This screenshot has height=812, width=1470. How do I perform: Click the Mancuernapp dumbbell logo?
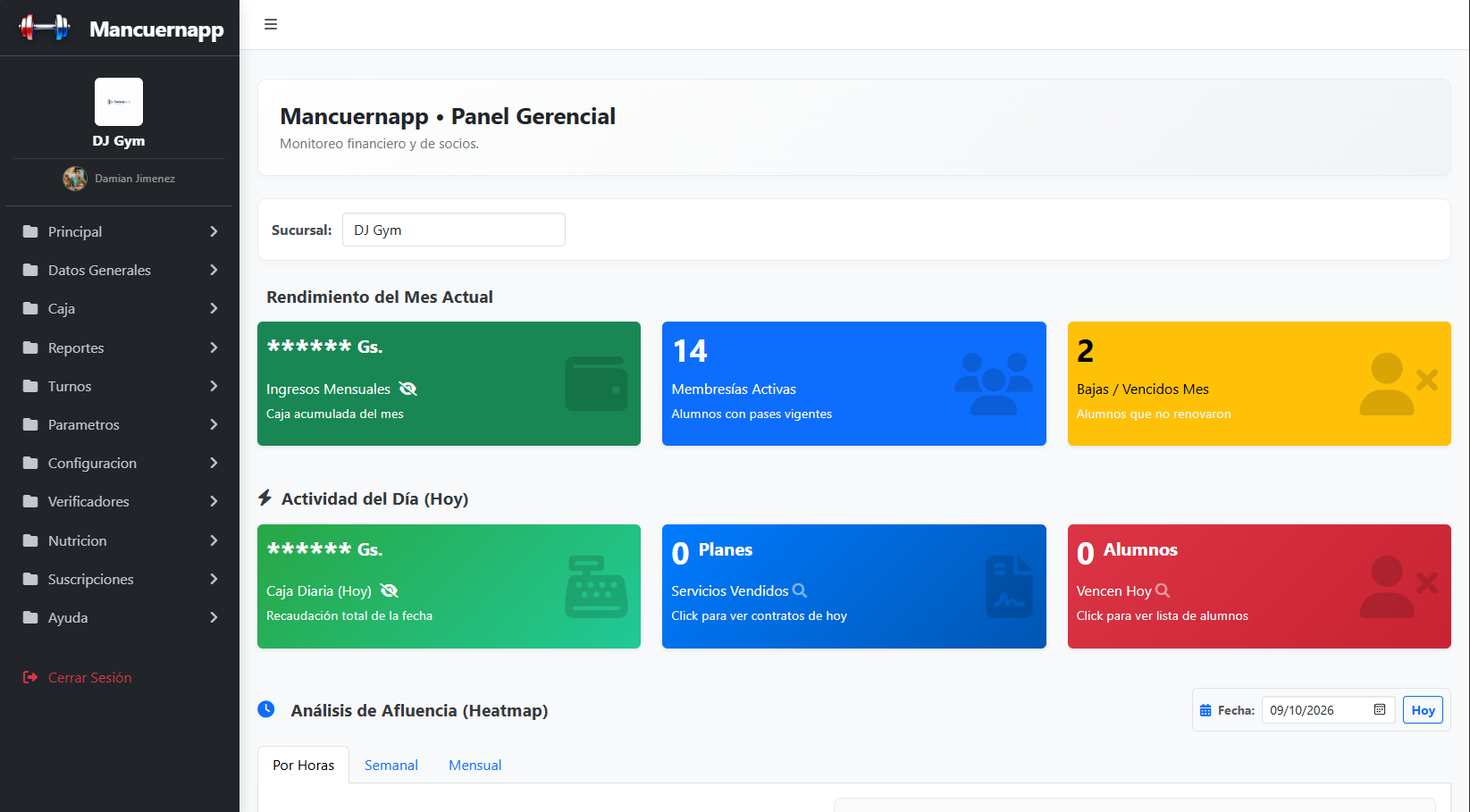pos(45,28)
